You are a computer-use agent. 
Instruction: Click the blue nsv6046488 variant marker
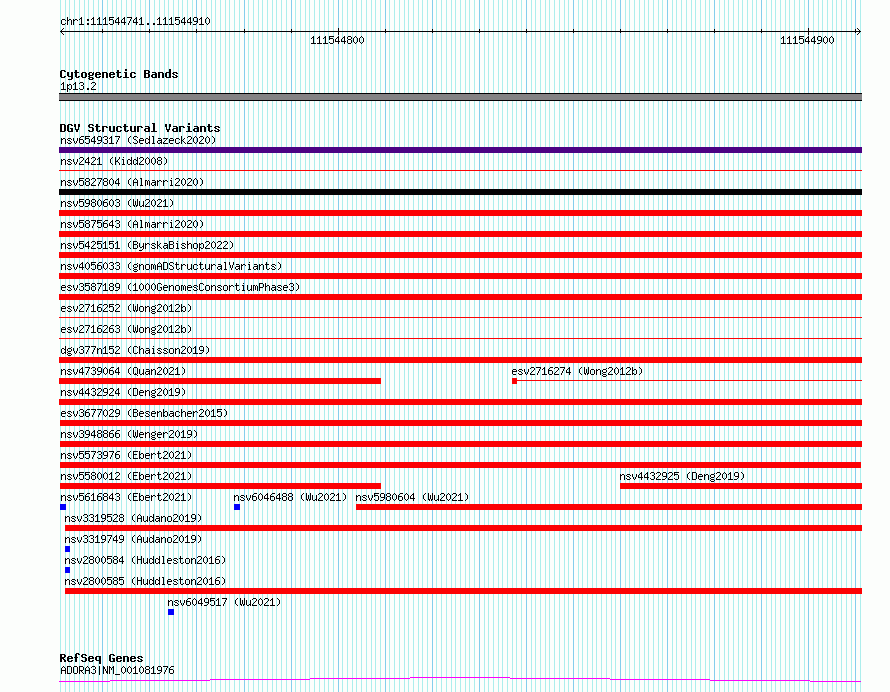[x=237, y=507]
